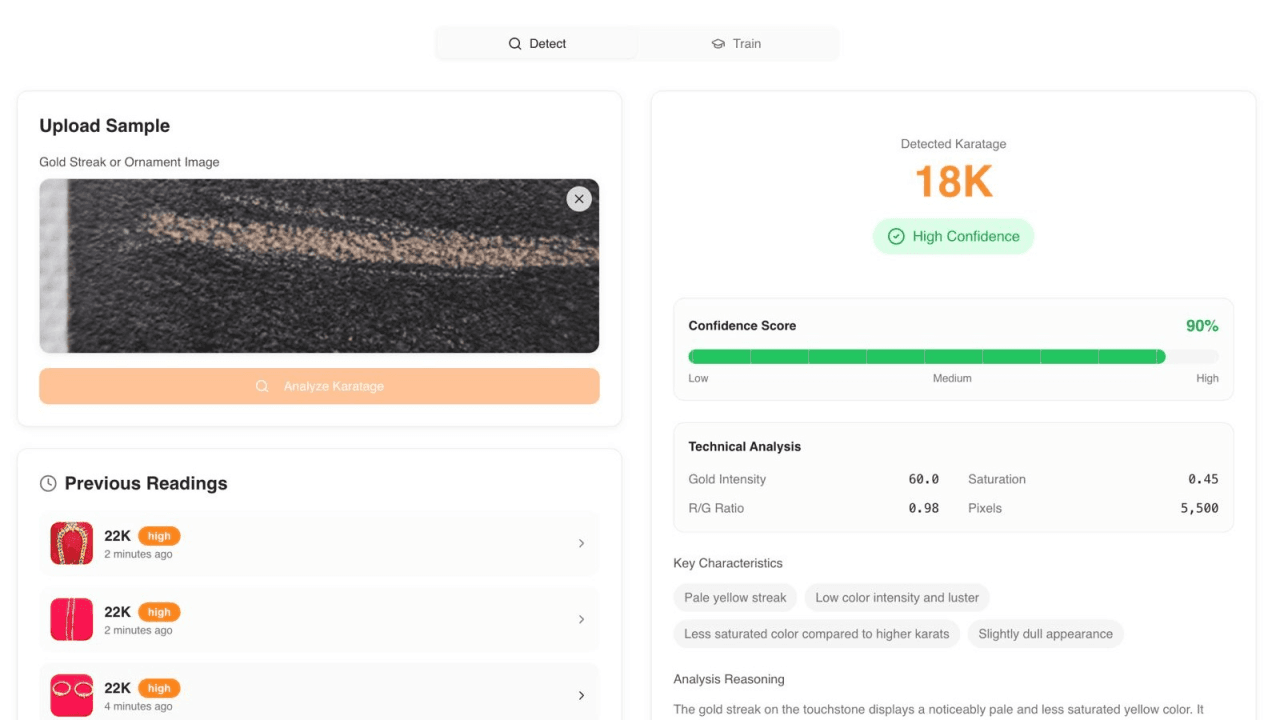The height and width of the screenshot is (720, 1280).
Task: Click the magnifier icon in Detect tab
Action: coord(515,44)
